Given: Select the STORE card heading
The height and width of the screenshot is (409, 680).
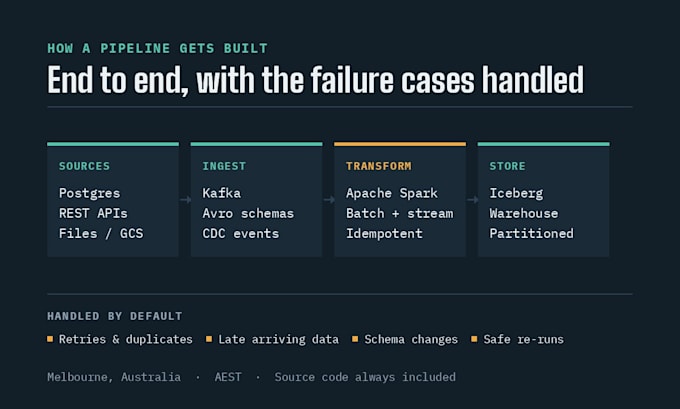Looking at the screenshot, I should pos(507,166).
